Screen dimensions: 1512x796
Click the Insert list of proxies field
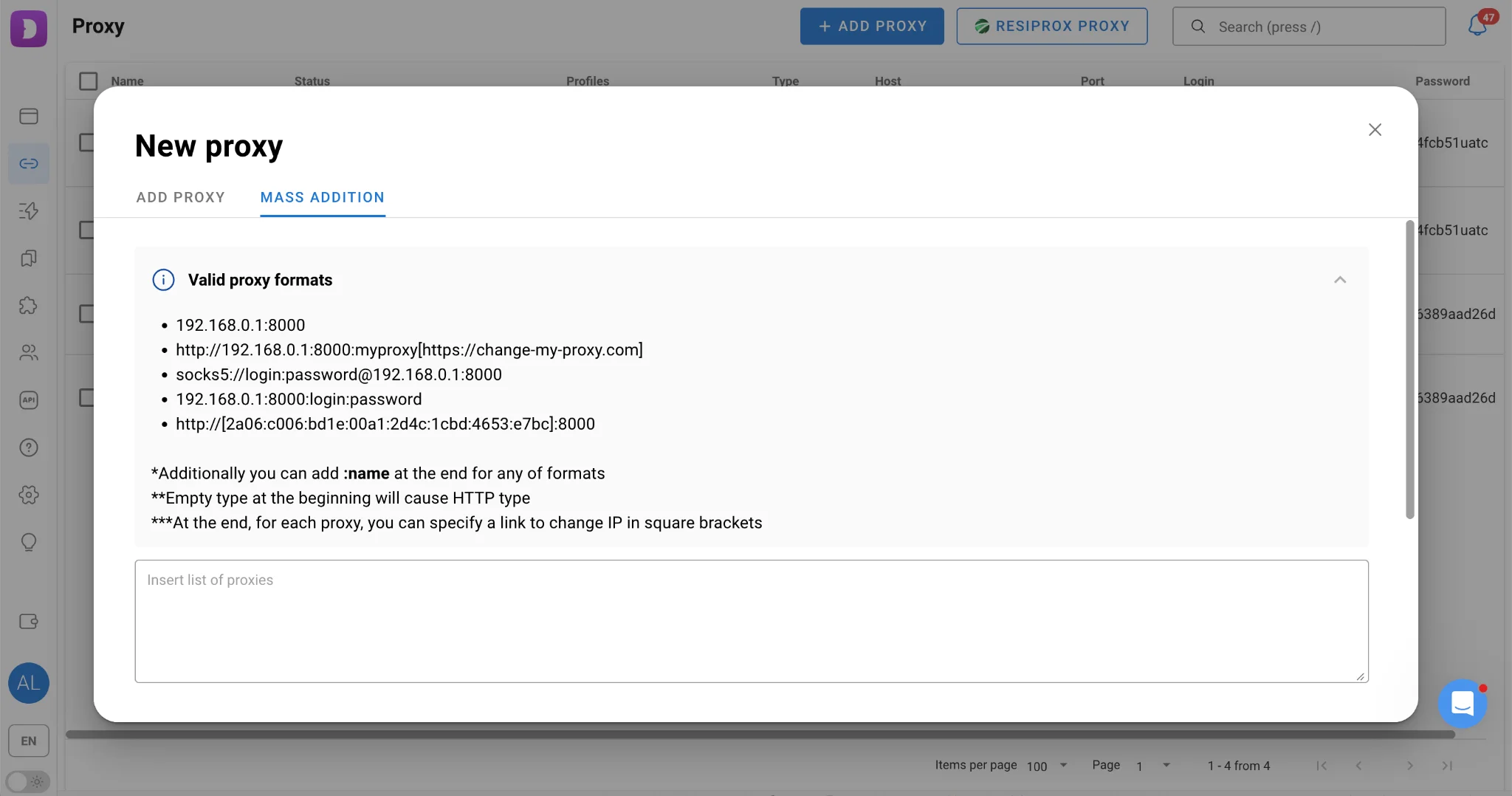pos(751,620)
